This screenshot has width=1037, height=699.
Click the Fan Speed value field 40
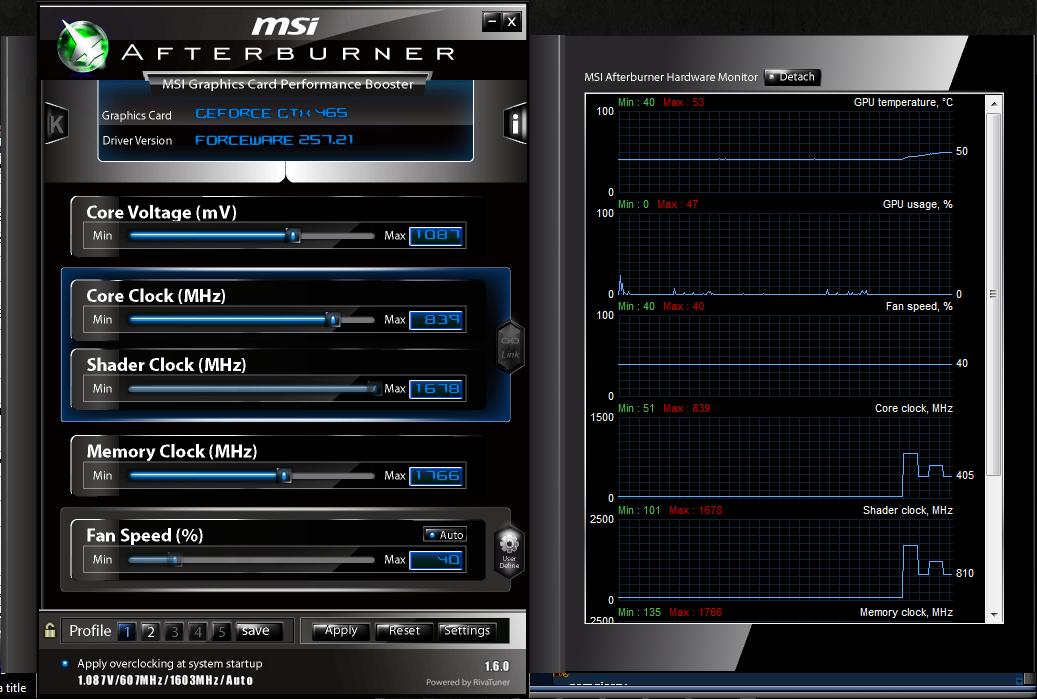click(x=436, y=559)
